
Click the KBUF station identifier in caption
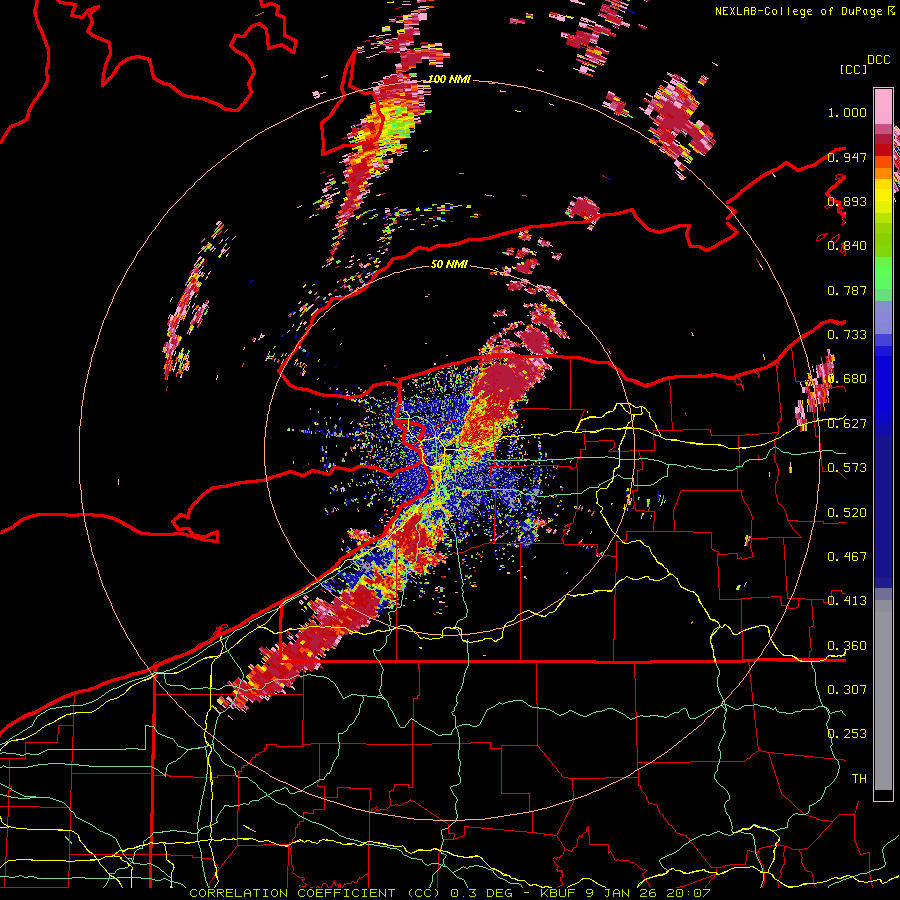pyautogui.click(x=559, y=893)
